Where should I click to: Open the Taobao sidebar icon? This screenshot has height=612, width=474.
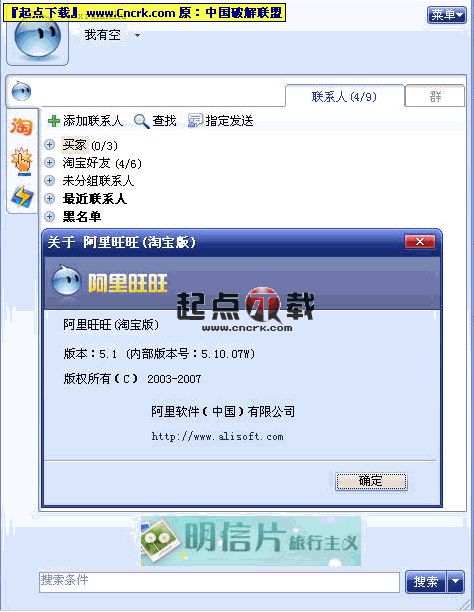pos(21,126)
